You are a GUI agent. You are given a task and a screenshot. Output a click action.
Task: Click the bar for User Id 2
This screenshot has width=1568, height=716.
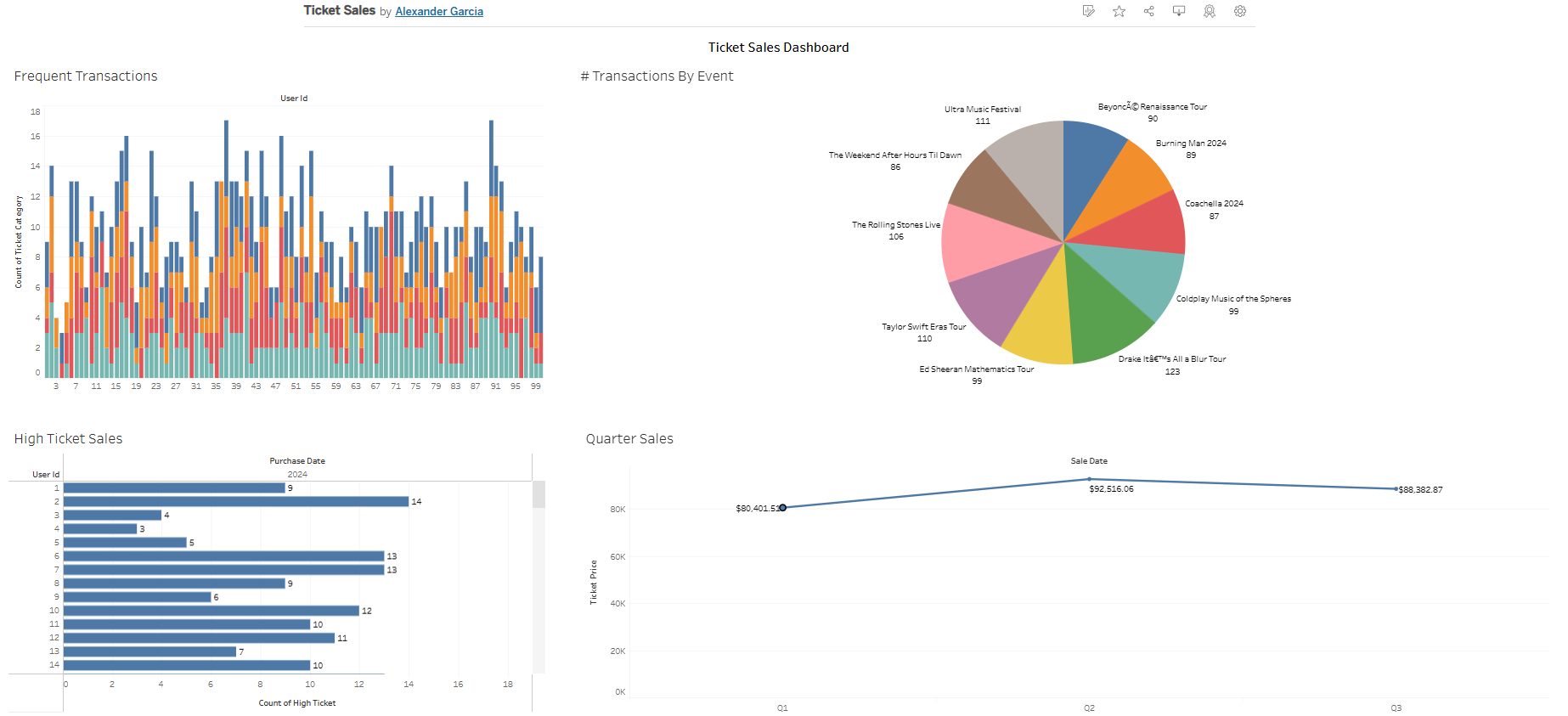pos(236,502)
